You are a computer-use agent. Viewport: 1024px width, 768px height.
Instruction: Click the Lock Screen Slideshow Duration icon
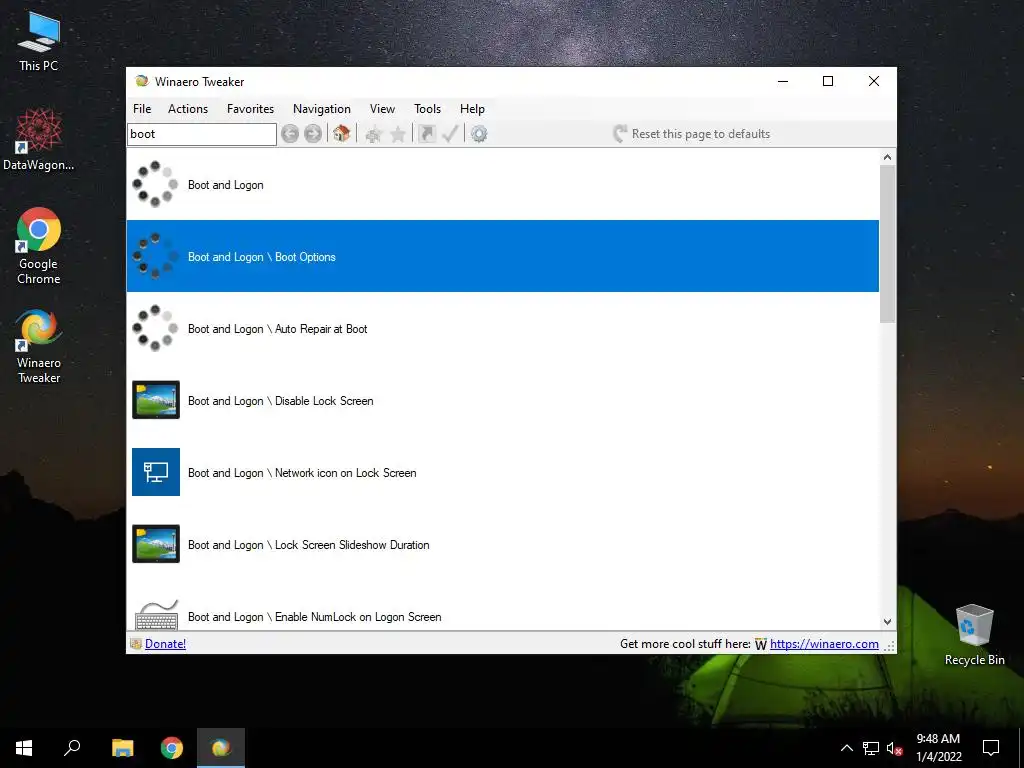pyautogui.click(x=155, y=543)
